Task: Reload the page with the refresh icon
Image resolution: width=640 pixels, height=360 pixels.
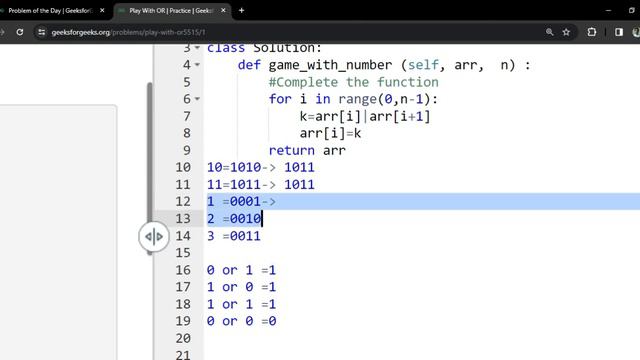Action: pos(20,32)
